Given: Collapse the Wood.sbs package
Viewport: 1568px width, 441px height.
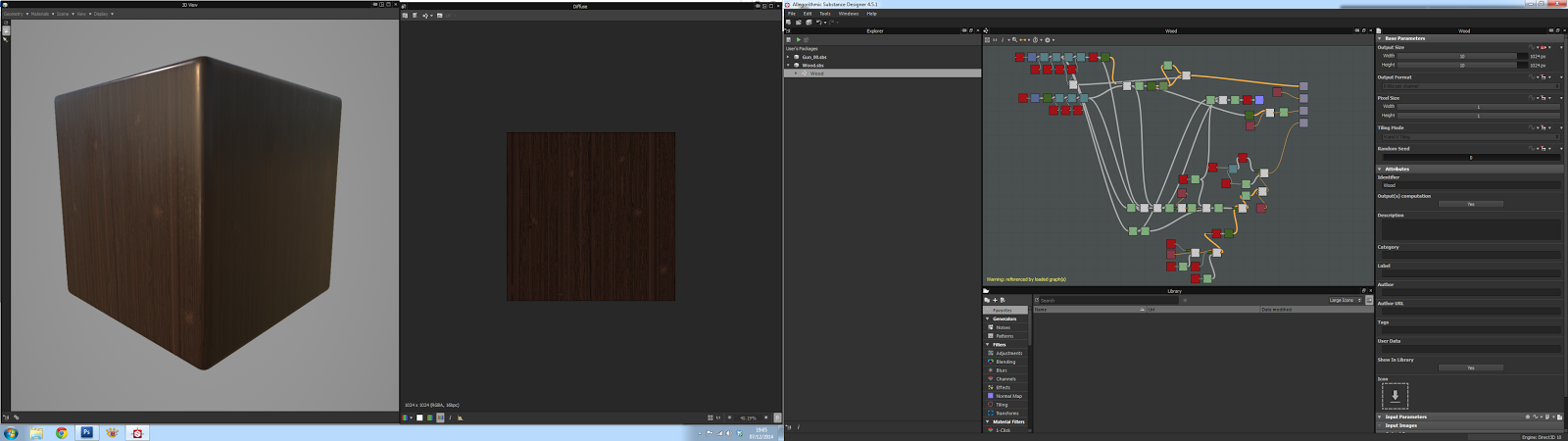Looking at the screenshot, I should click(788, 66).
